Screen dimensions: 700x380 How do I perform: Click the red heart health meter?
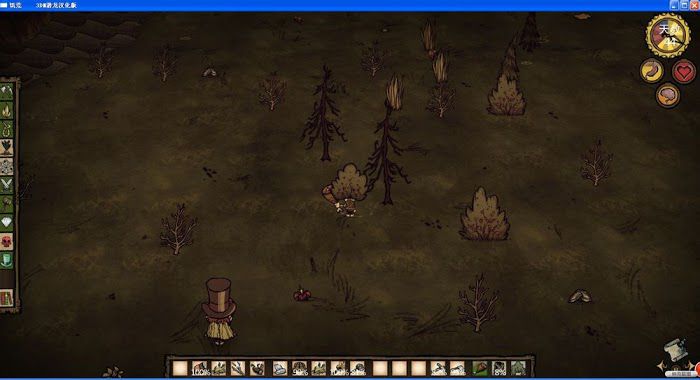(x=684, y=71)
